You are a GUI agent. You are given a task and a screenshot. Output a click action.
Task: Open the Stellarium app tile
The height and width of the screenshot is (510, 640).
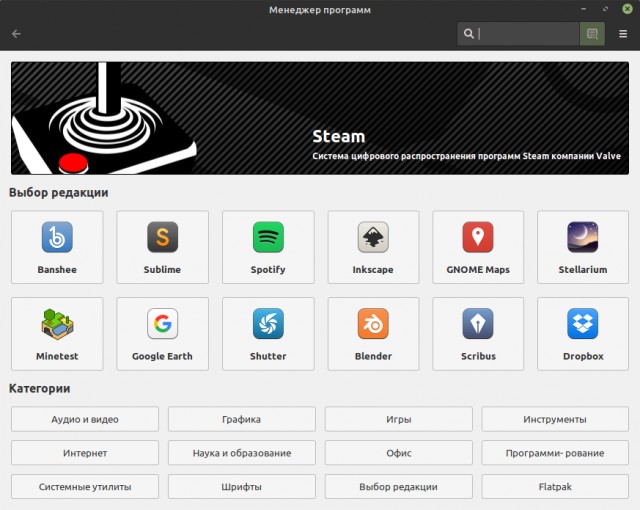point(583,247)
